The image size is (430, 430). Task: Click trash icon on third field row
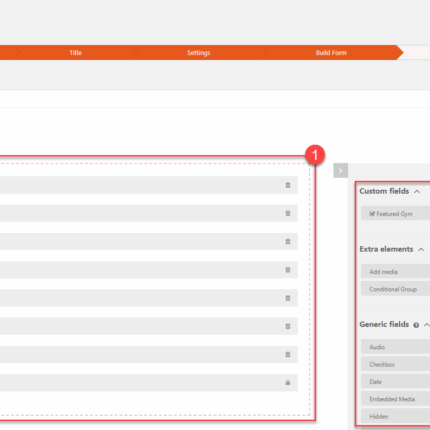288,242
